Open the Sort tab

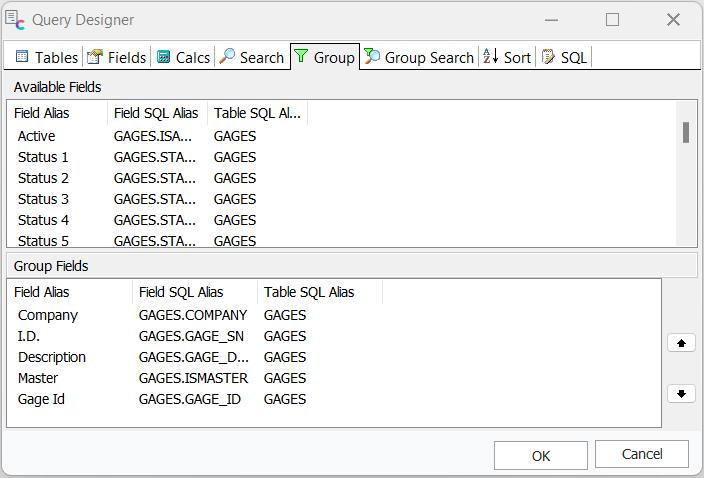tap(507, 57)
